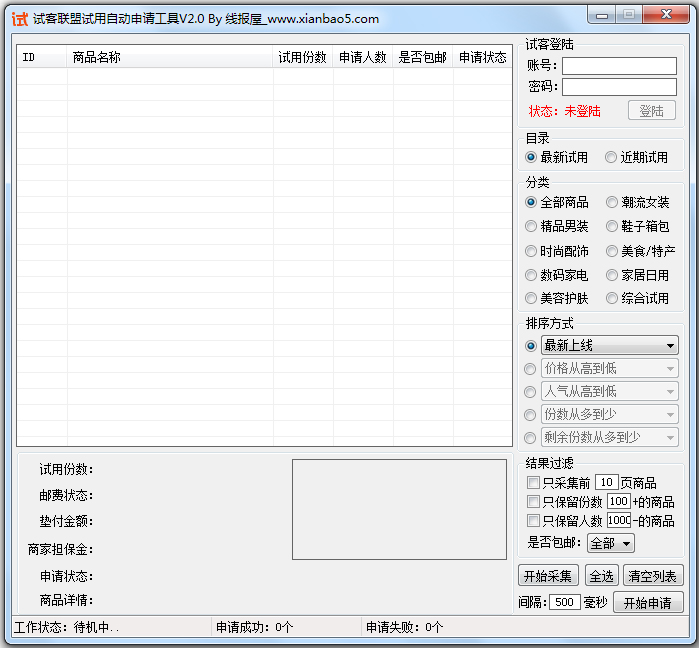Click 清空列表 to clear the list

coord(654,576)
